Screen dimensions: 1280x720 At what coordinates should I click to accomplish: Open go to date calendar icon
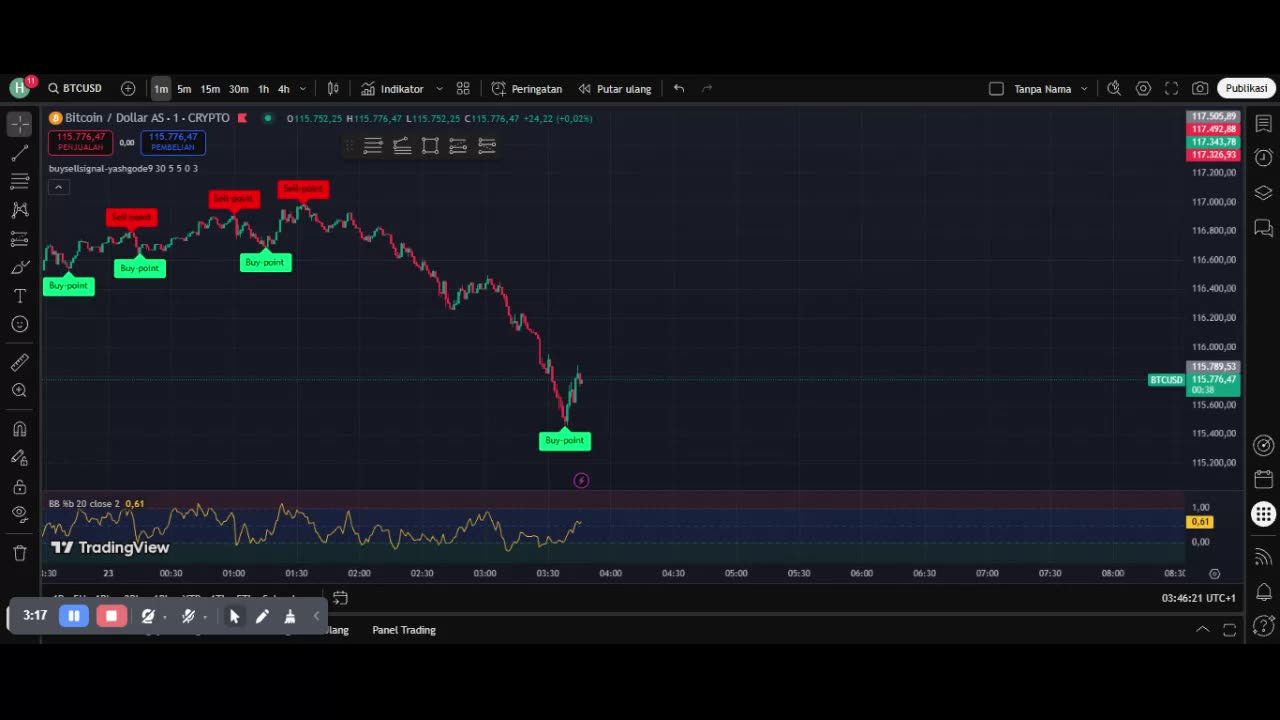340,598
